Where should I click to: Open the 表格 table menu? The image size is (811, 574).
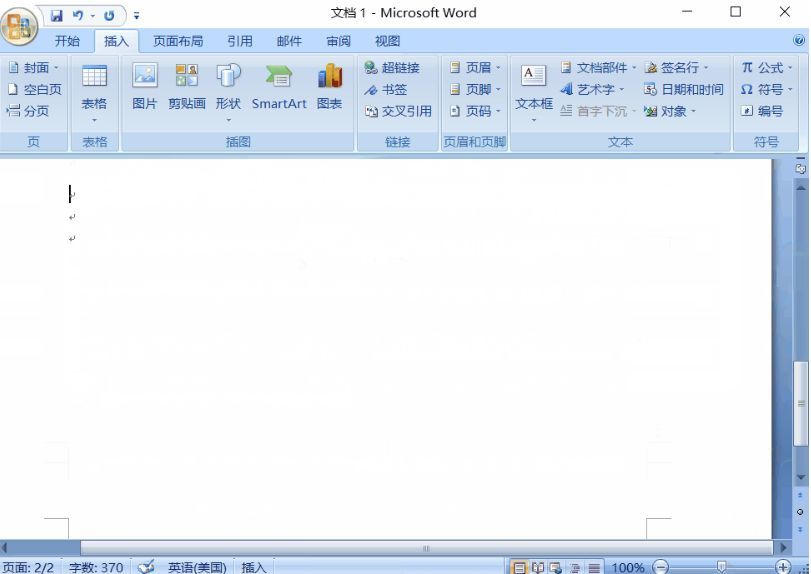94,93
